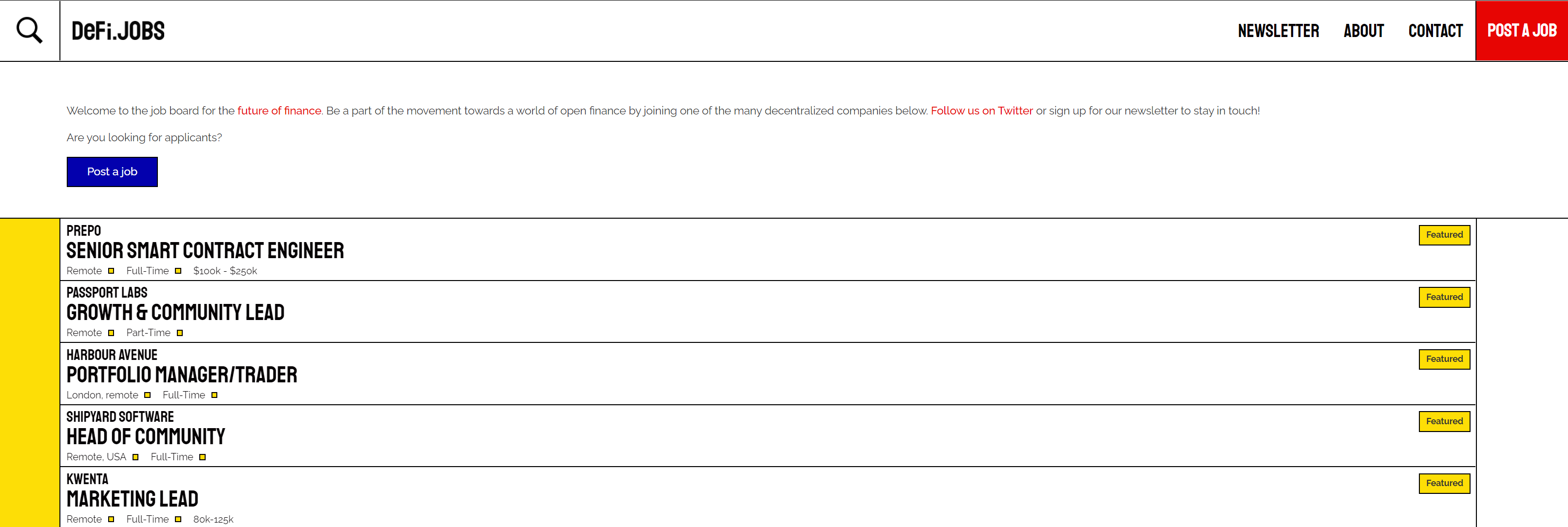
Task: Click the Prepo company name
Action: [84, 231]
